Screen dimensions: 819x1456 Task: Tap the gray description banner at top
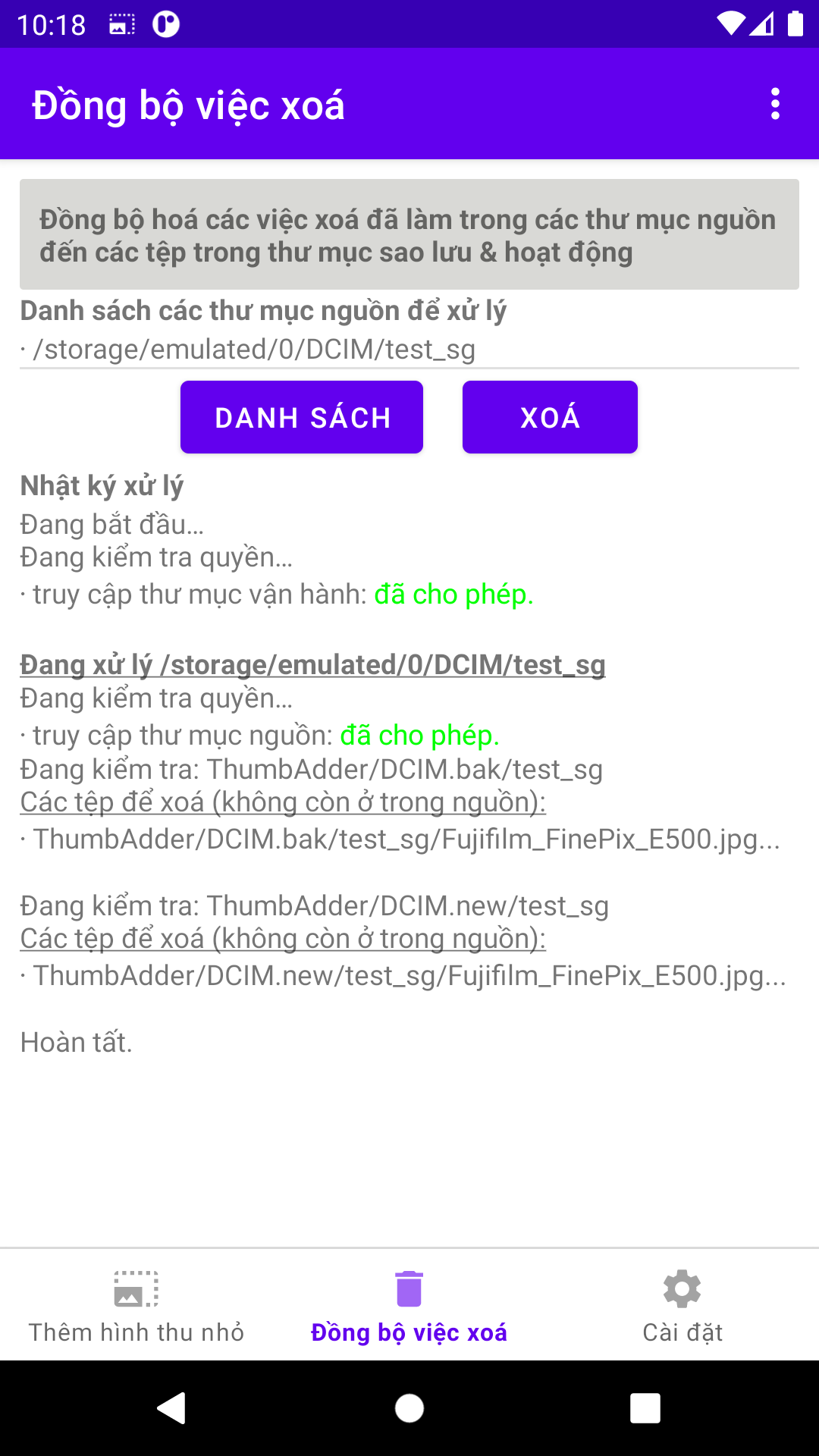point(409,234)
